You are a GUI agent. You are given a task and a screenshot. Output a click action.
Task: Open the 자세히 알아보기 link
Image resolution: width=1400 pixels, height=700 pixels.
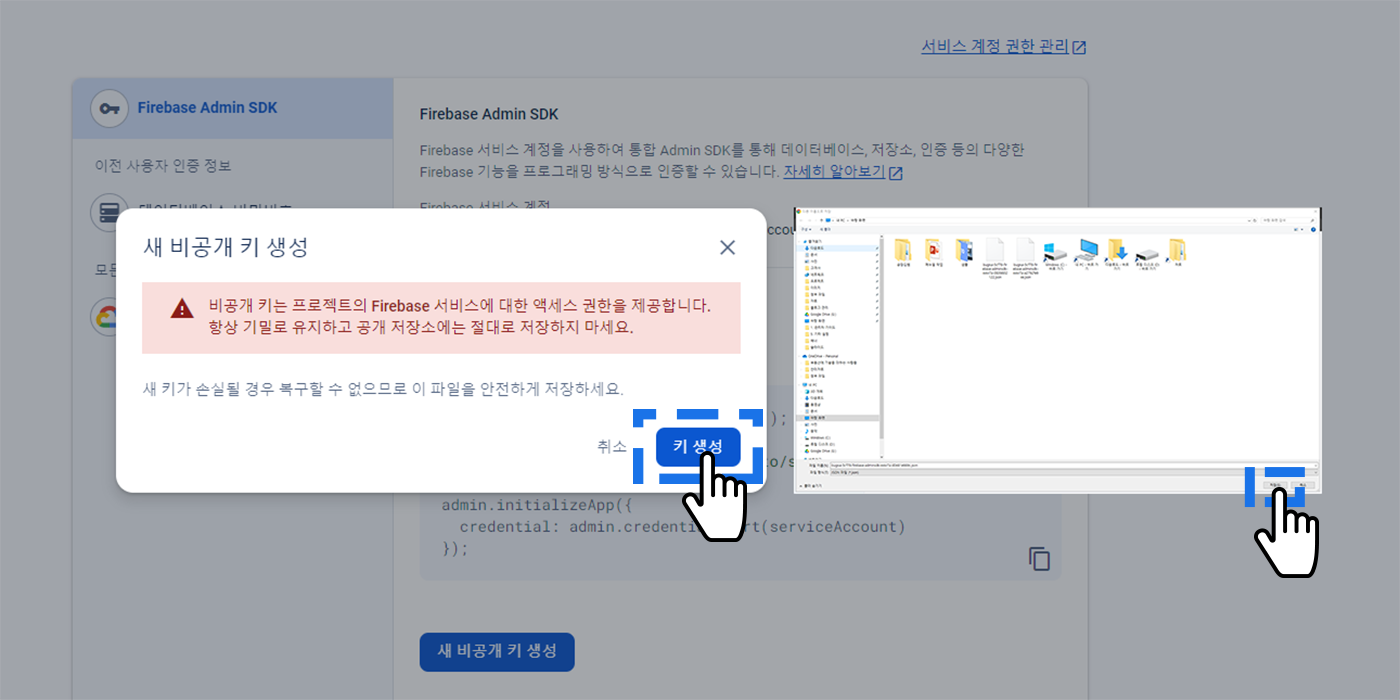[x=834, y=172]
